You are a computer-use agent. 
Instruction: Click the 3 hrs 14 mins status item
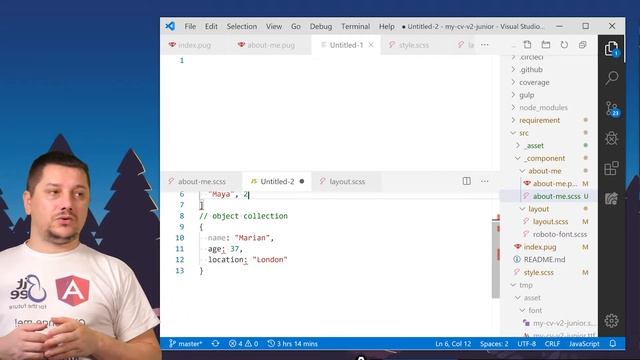click(x=292, y=344)
